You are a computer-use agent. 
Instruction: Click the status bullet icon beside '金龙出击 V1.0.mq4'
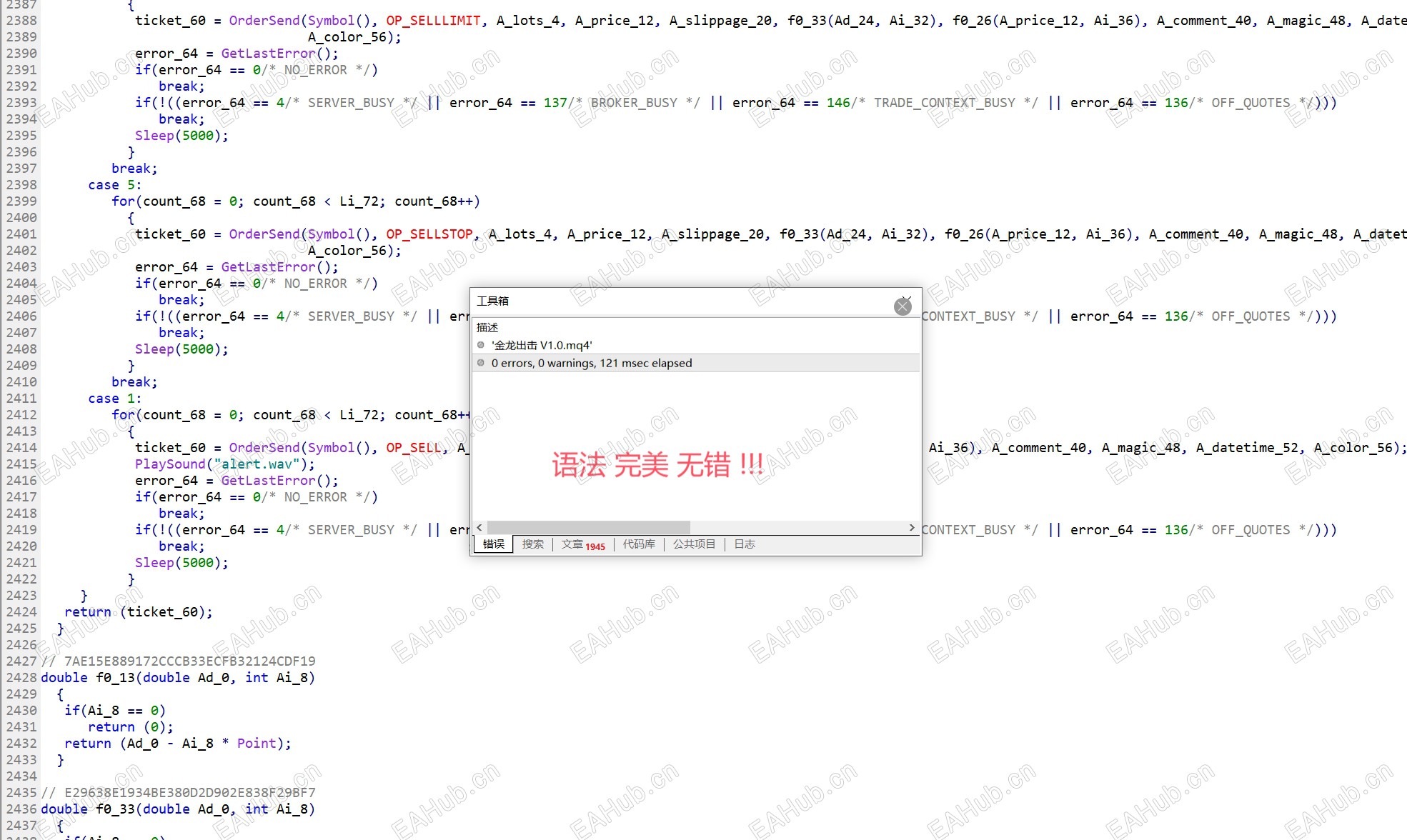tap(481, 345)
